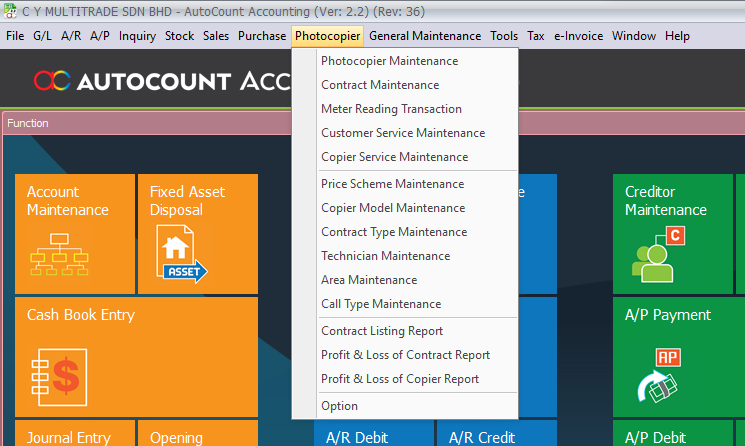Open the G/L menu
This screenshot has width=745, height=446.
42,36
